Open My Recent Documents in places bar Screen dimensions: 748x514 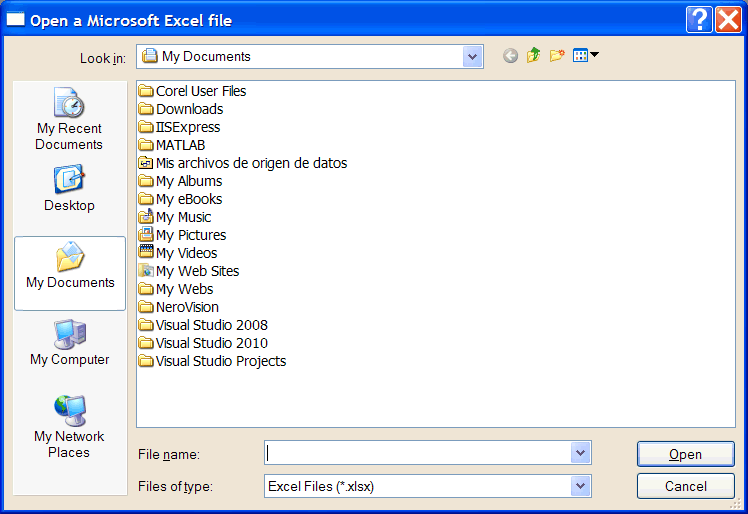point(69,119)
